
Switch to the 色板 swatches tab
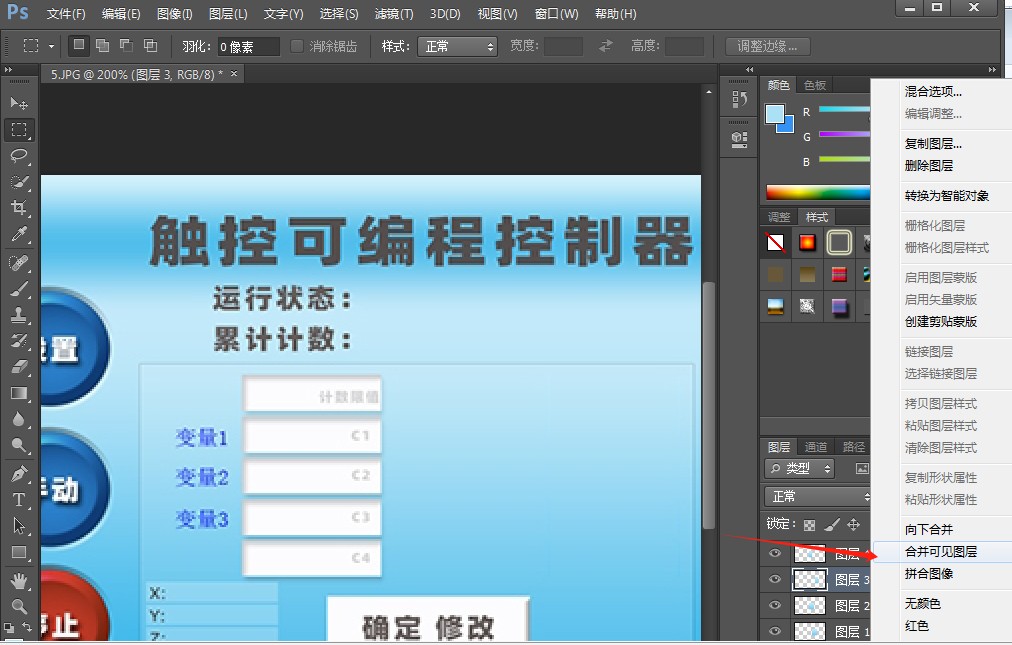[815, 85]
